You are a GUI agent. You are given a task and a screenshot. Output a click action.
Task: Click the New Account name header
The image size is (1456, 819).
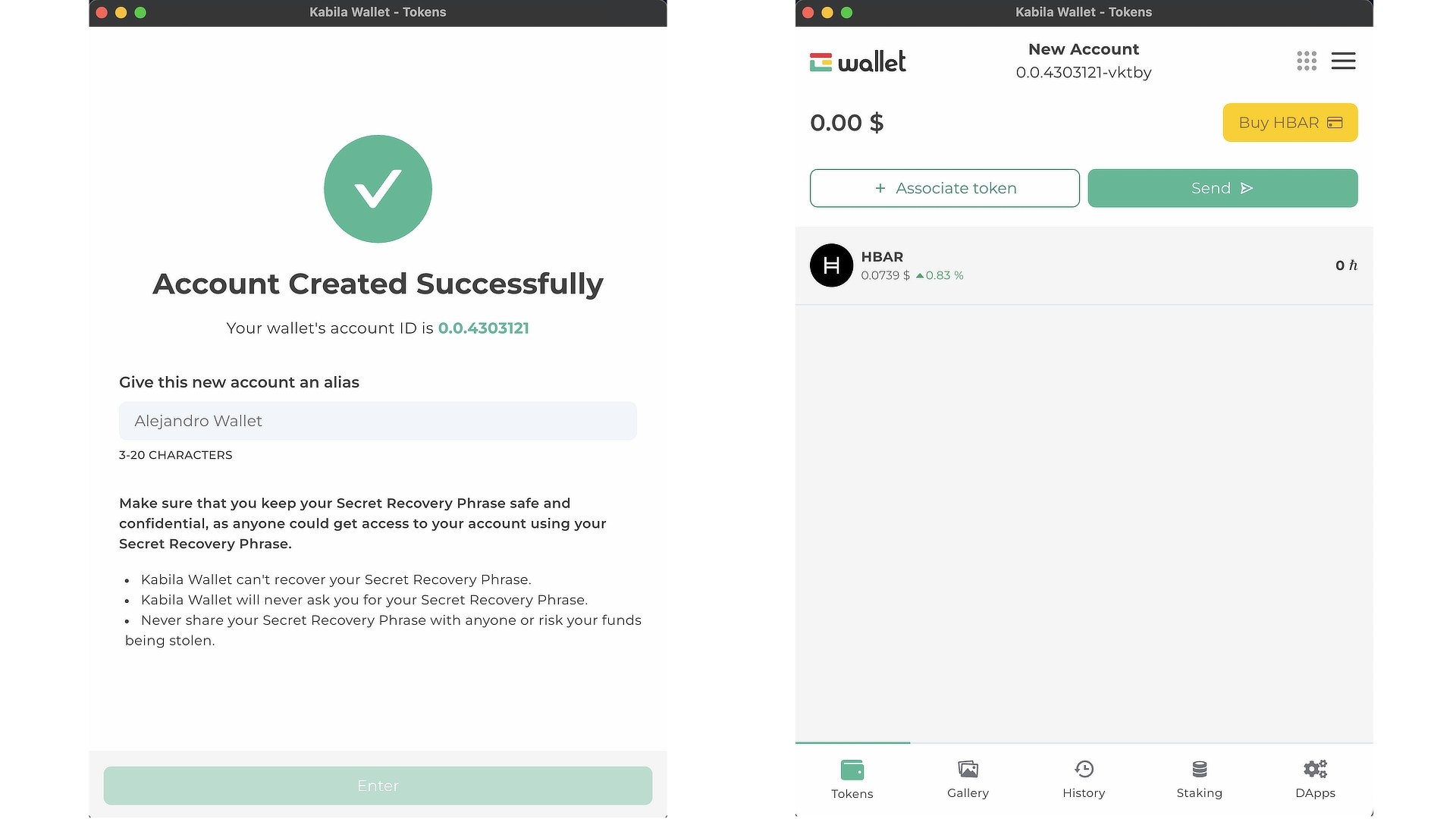[1083, 49]
